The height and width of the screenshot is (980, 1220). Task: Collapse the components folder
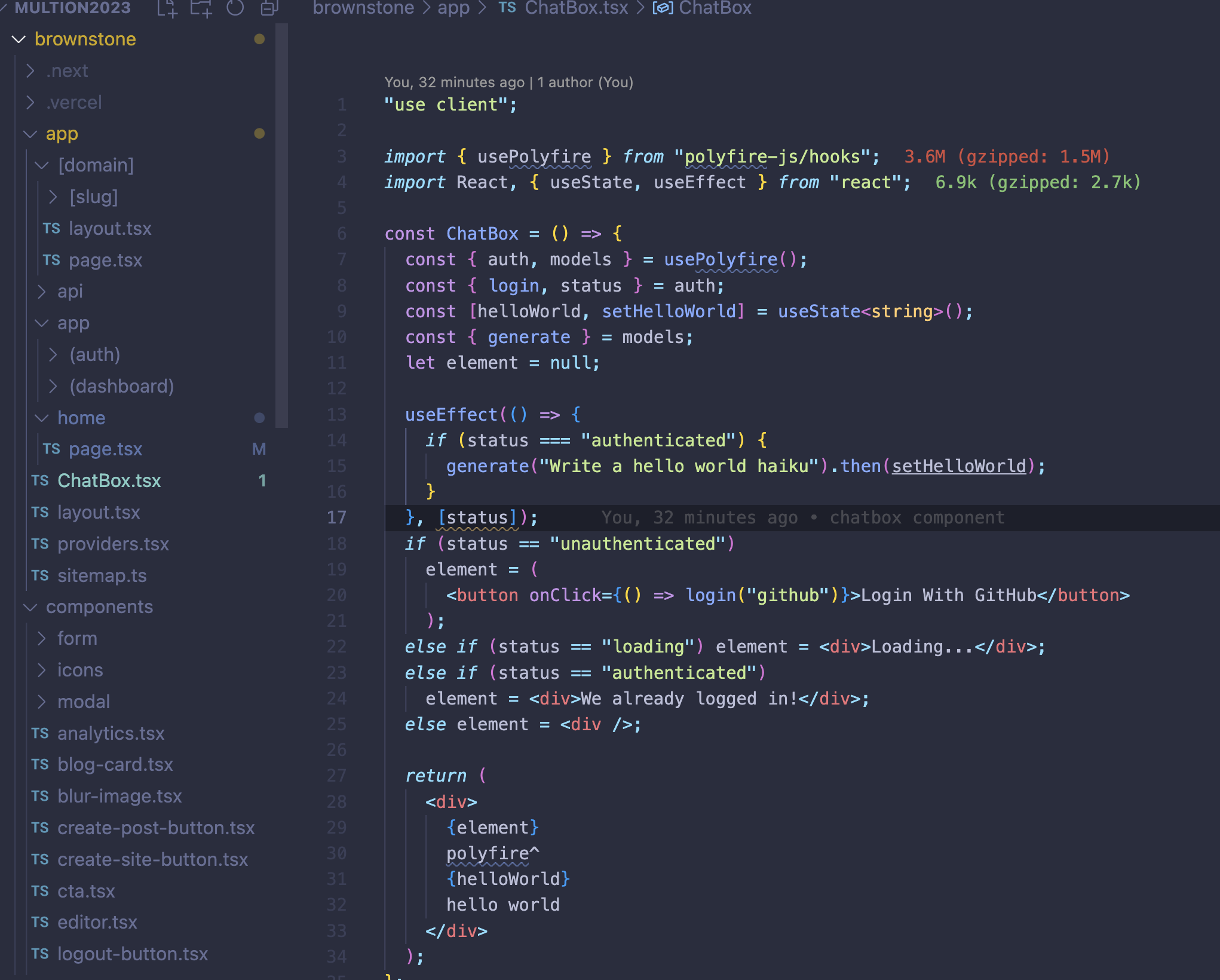(30, 607)
